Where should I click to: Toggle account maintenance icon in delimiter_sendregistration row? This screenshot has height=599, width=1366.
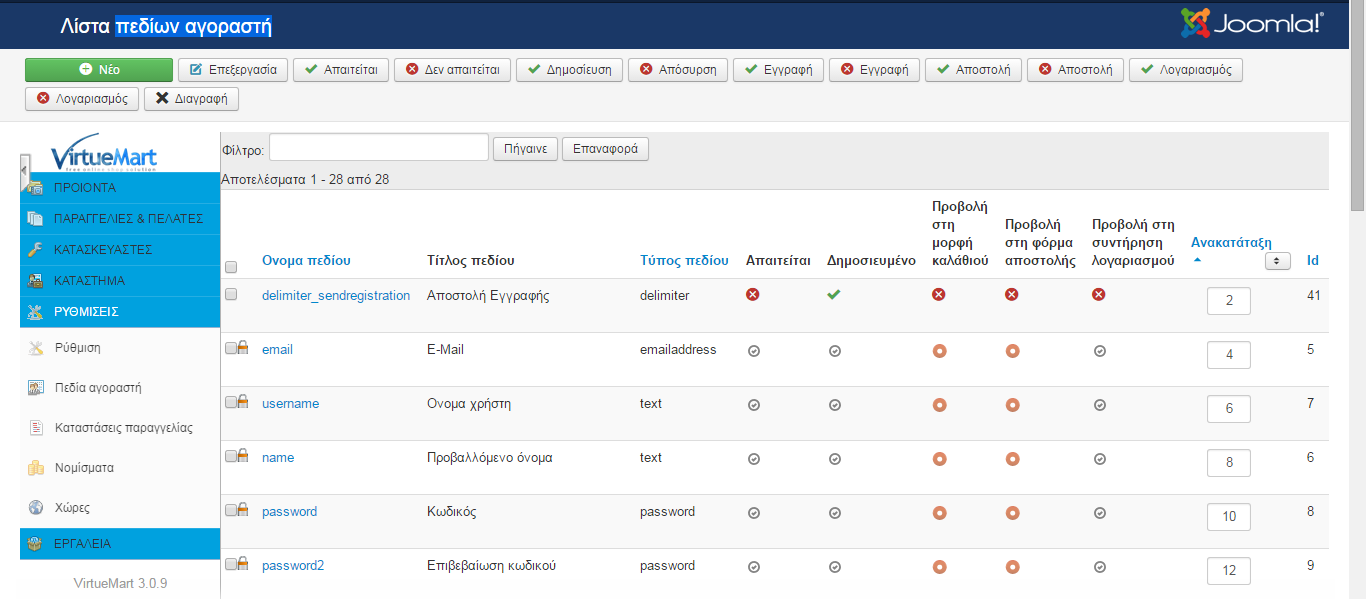(x=1099, y=295)
